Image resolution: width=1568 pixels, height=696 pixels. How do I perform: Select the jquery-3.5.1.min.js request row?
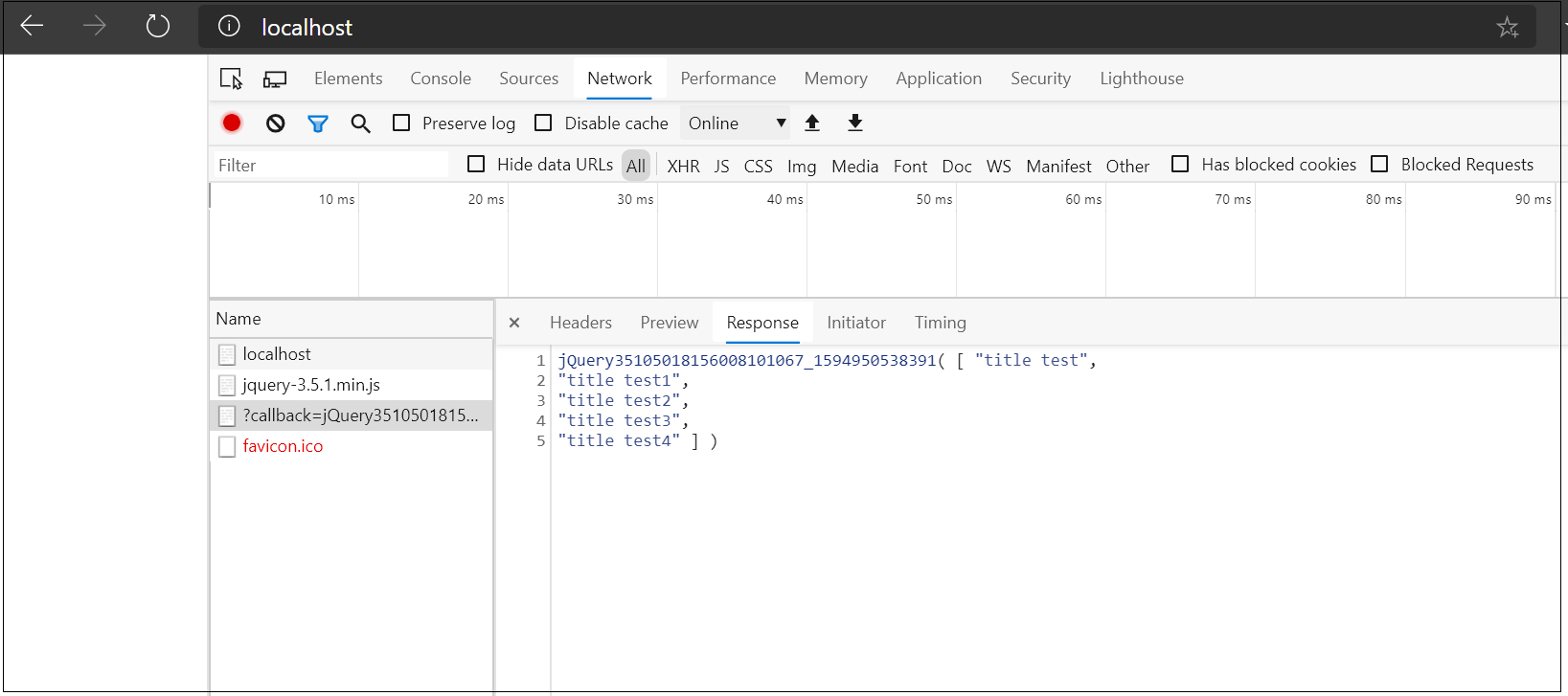pyautogui.click(x=352, y=385)
